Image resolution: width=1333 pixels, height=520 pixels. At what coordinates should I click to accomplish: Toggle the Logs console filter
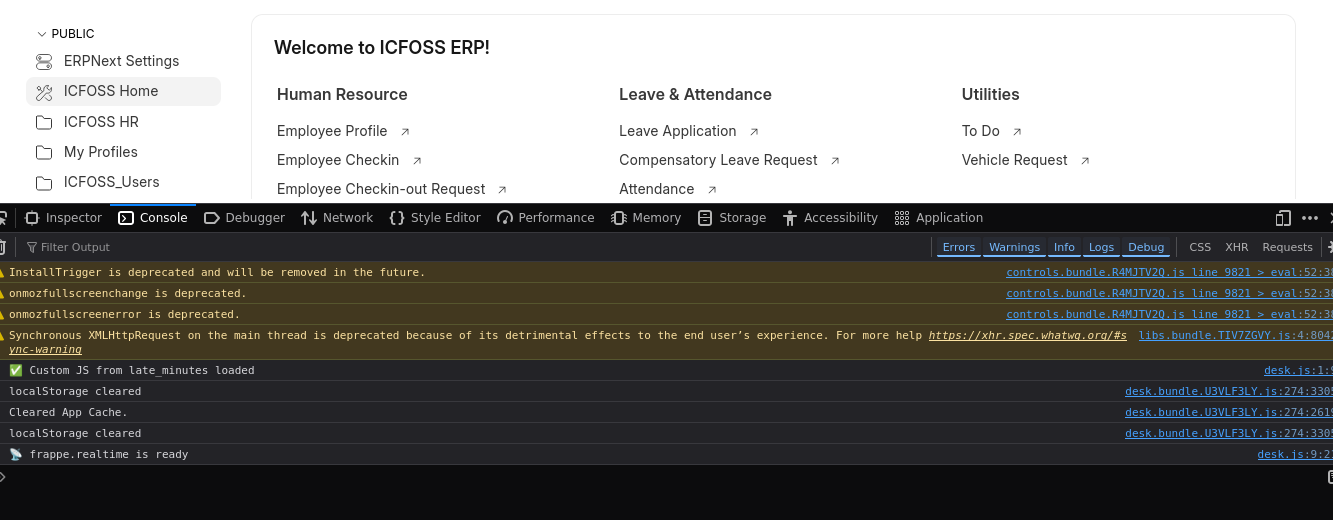click(1101, 247)
